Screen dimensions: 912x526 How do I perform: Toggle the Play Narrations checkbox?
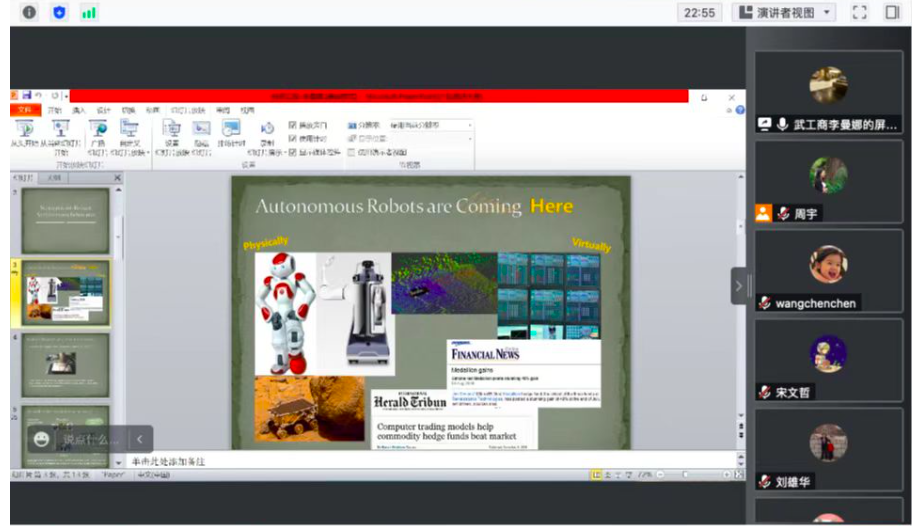(x=293, y=125)
